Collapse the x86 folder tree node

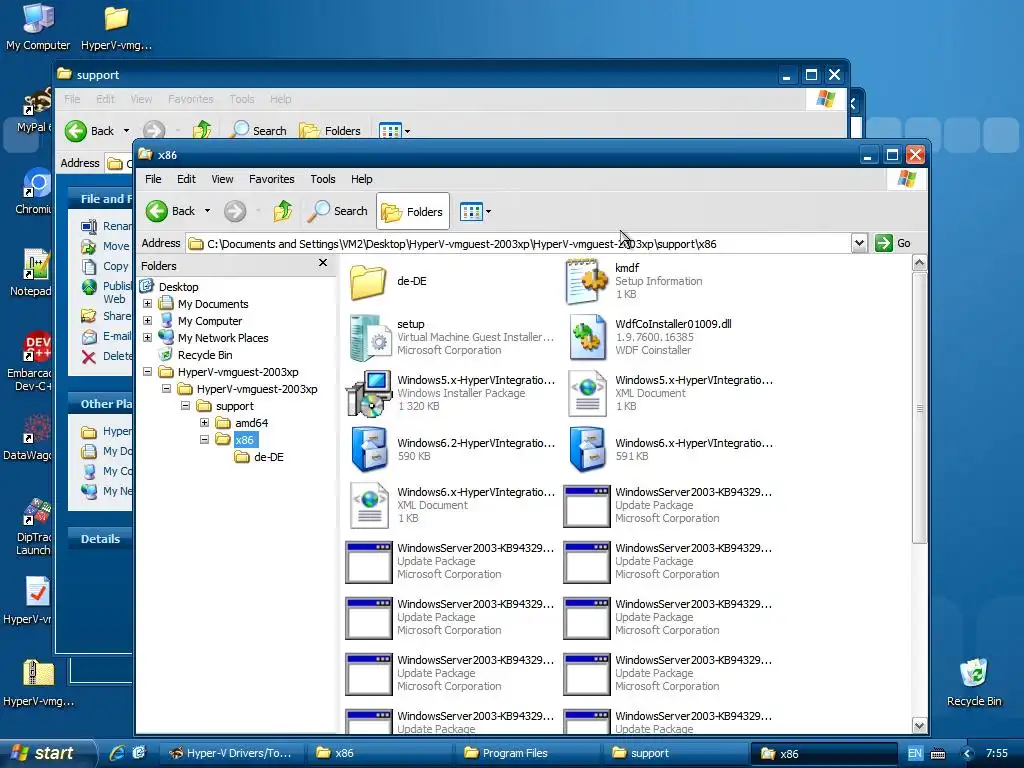click(x=204, y=440)
